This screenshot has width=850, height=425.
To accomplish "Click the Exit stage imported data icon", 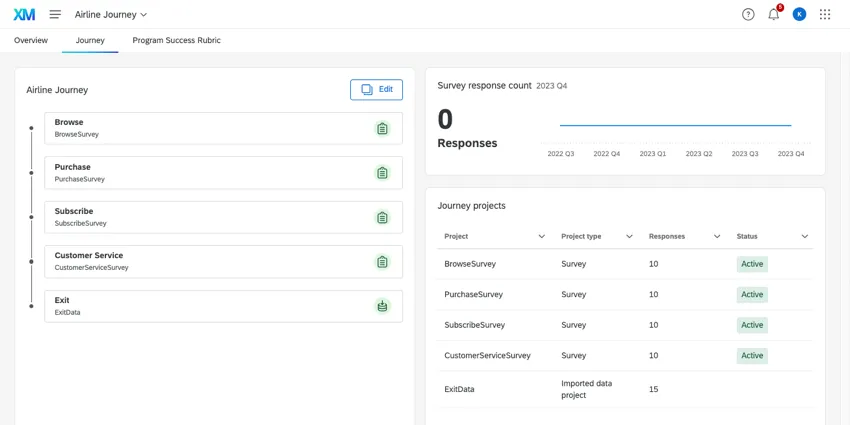I will [x=382, y=306].
